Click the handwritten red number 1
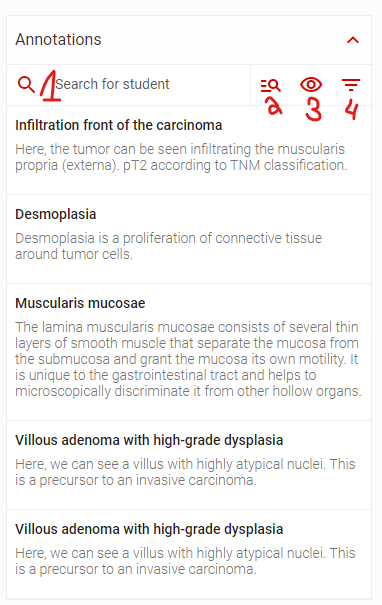Image resolution: width=382 pixels, height=605 pixels. pyautogui.click(x=50, y=86)
